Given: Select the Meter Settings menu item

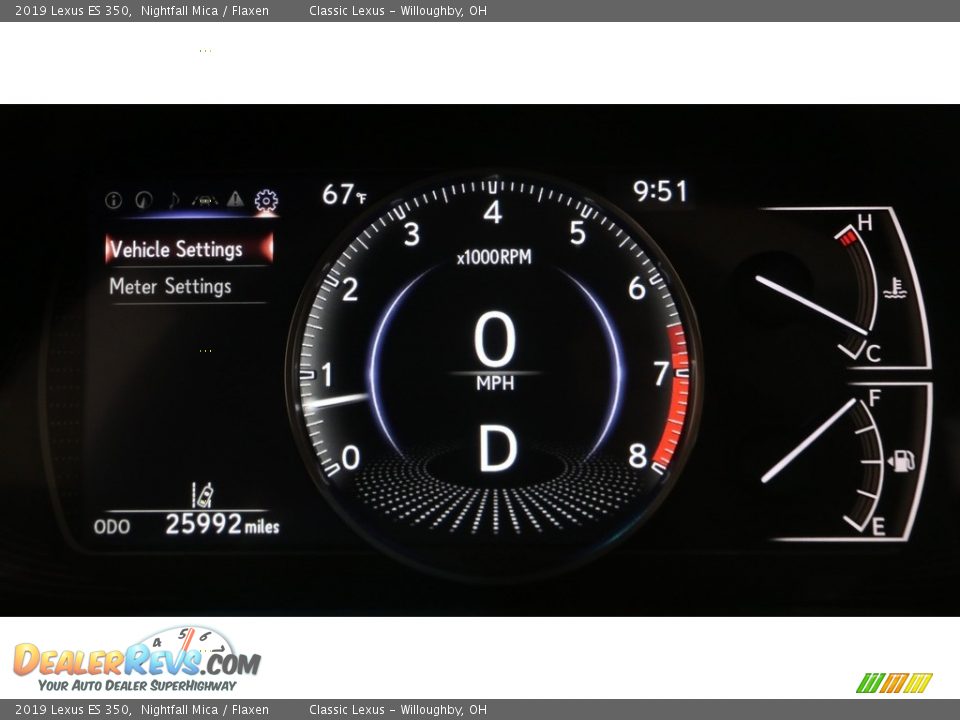Looking at the screenshot, I should click(170, 286).
